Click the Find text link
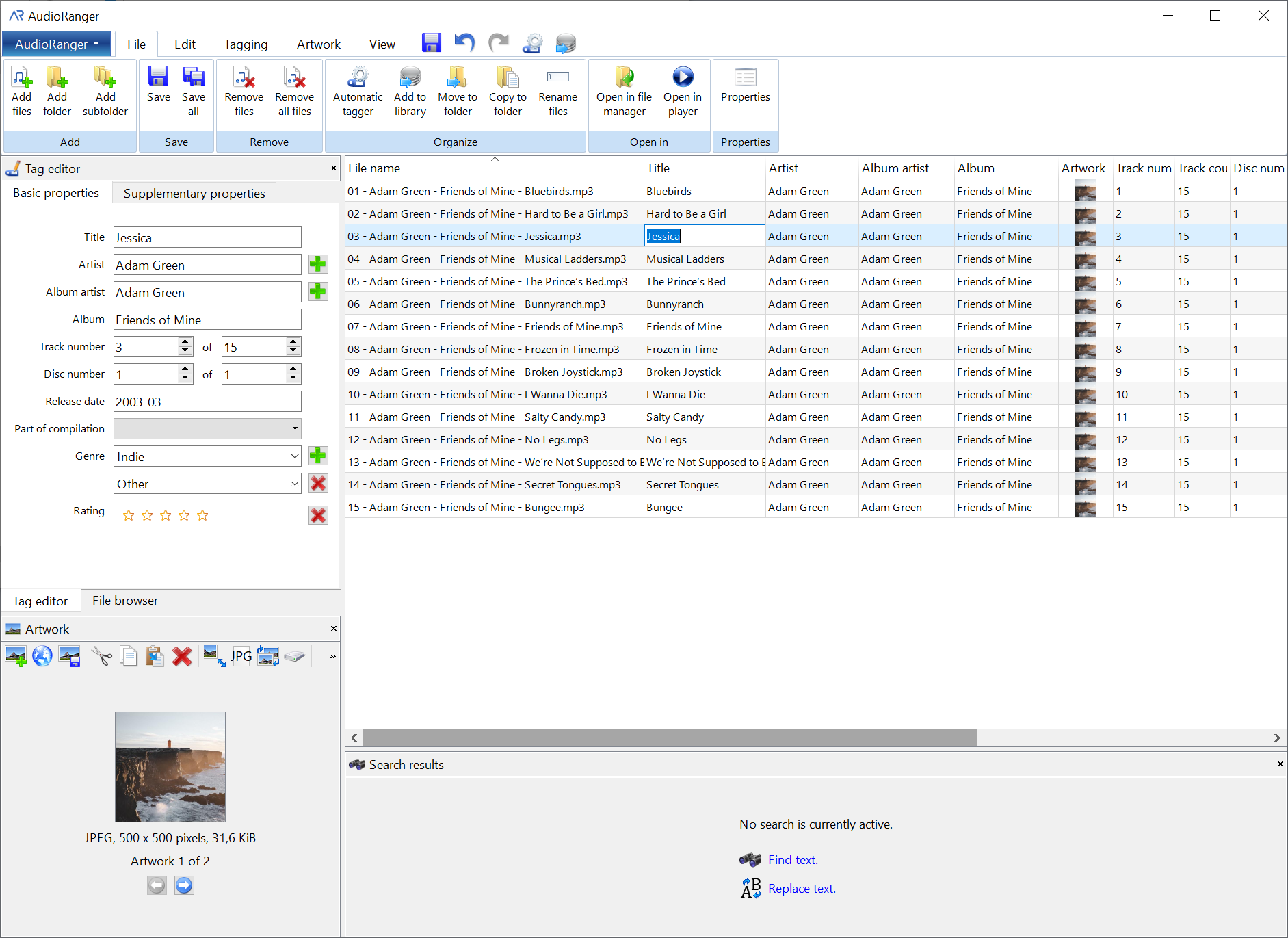Viewport: 1288px width, 938px height. pyautogui.click(x=792, y=860)
